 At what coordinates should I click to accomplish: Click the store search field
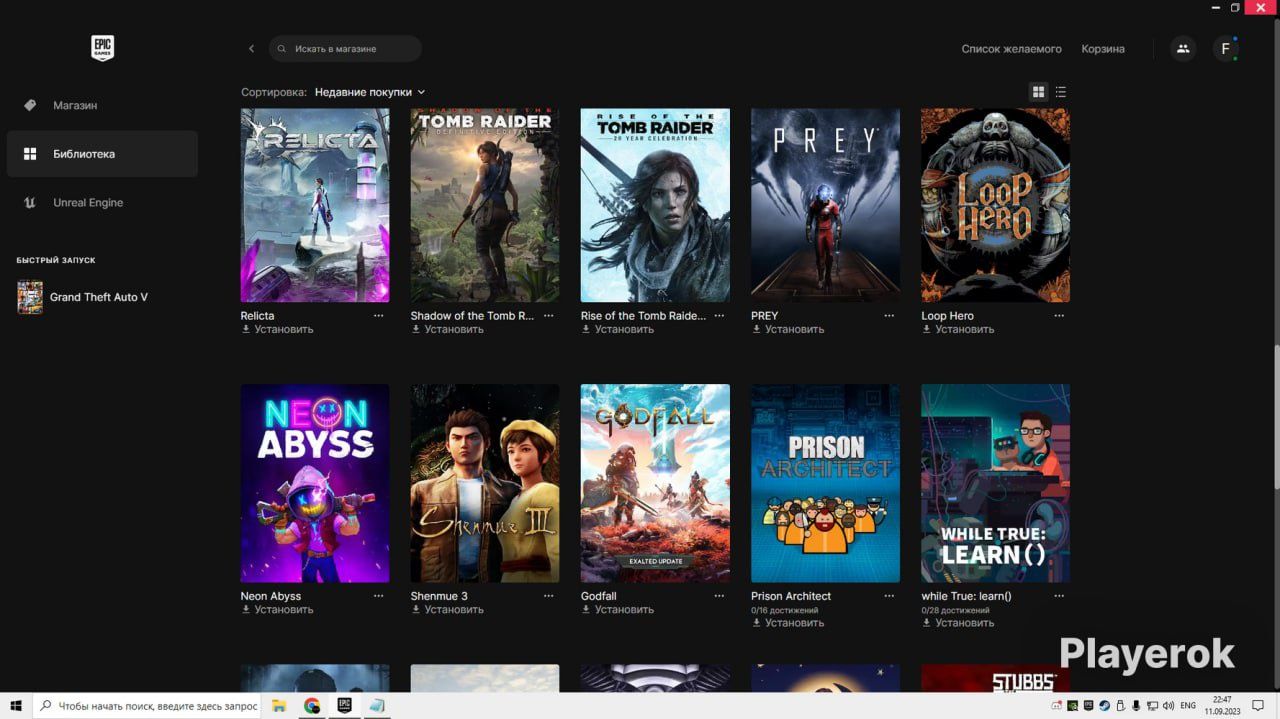coord(345,49)
